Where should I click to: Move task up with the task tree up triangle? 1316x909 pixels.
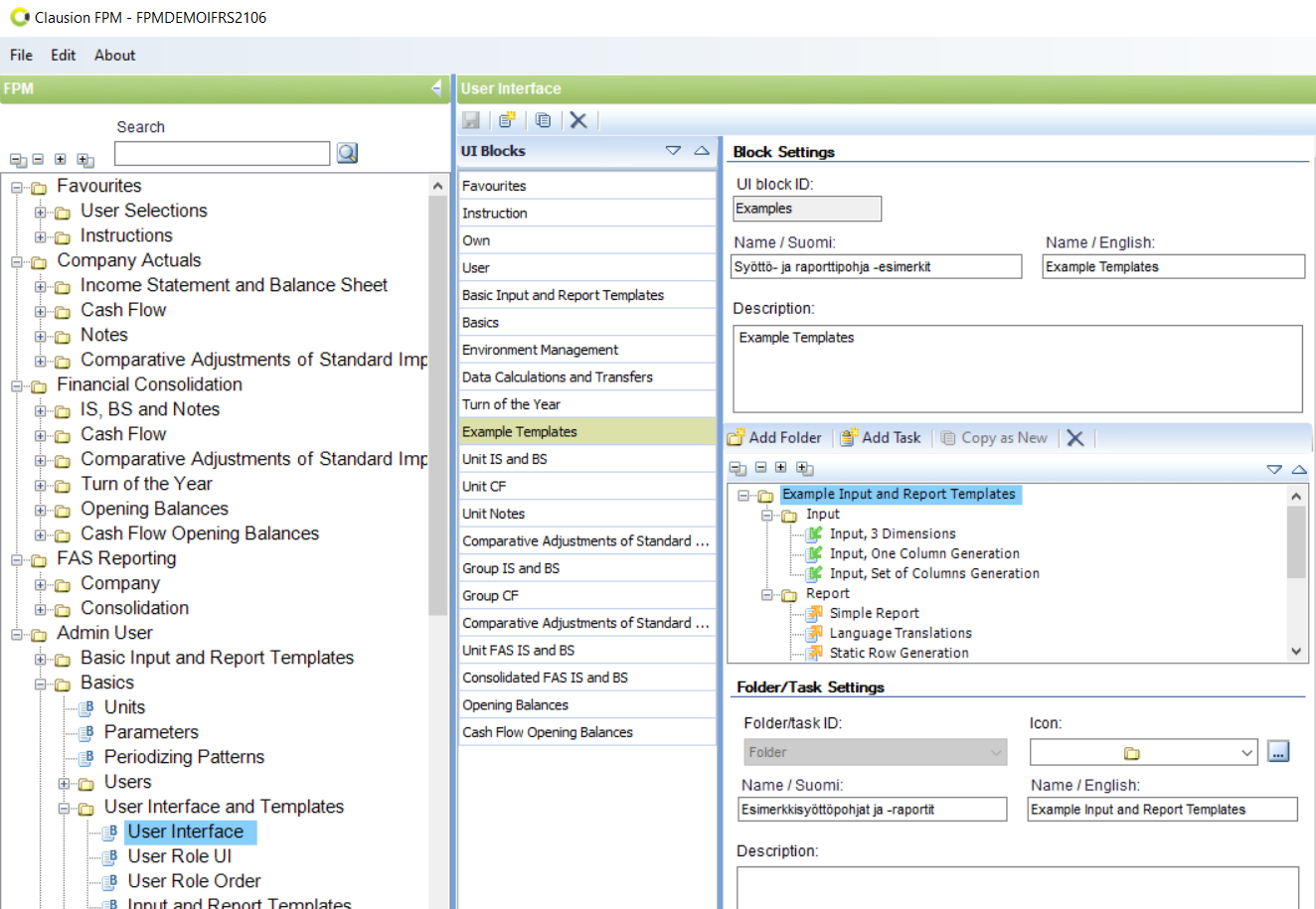1299,470
